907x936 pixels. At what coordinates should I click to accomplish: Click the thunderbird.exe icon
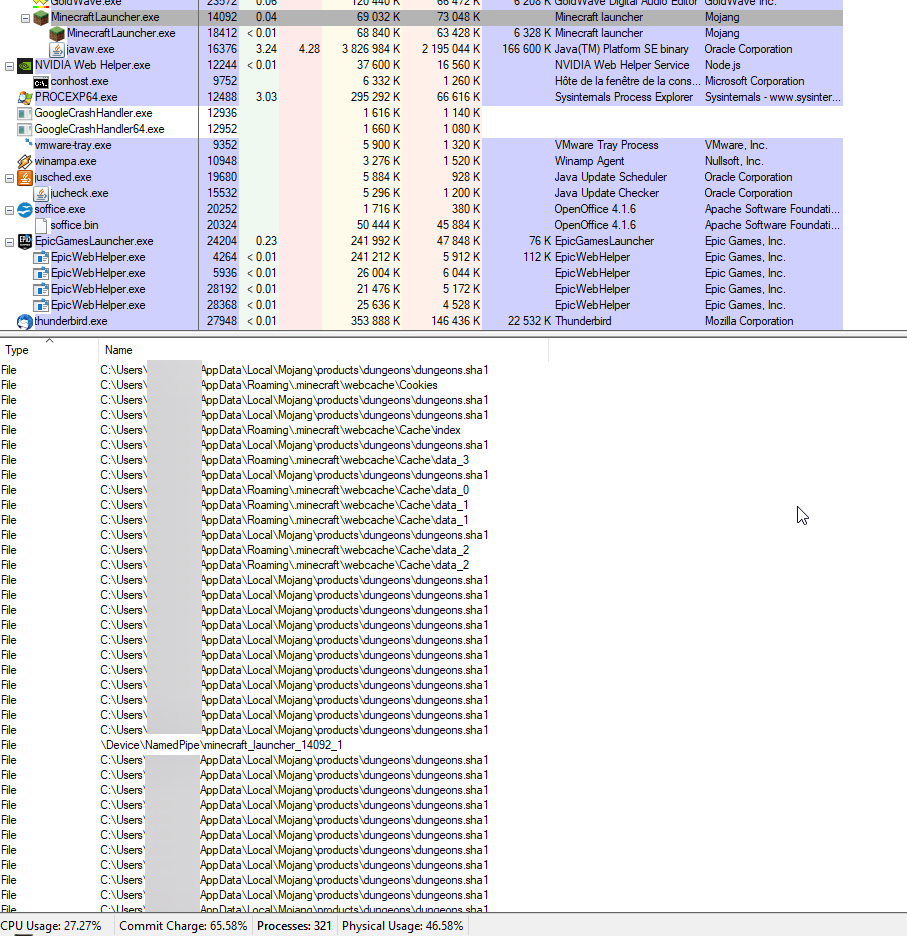(24, 322)
